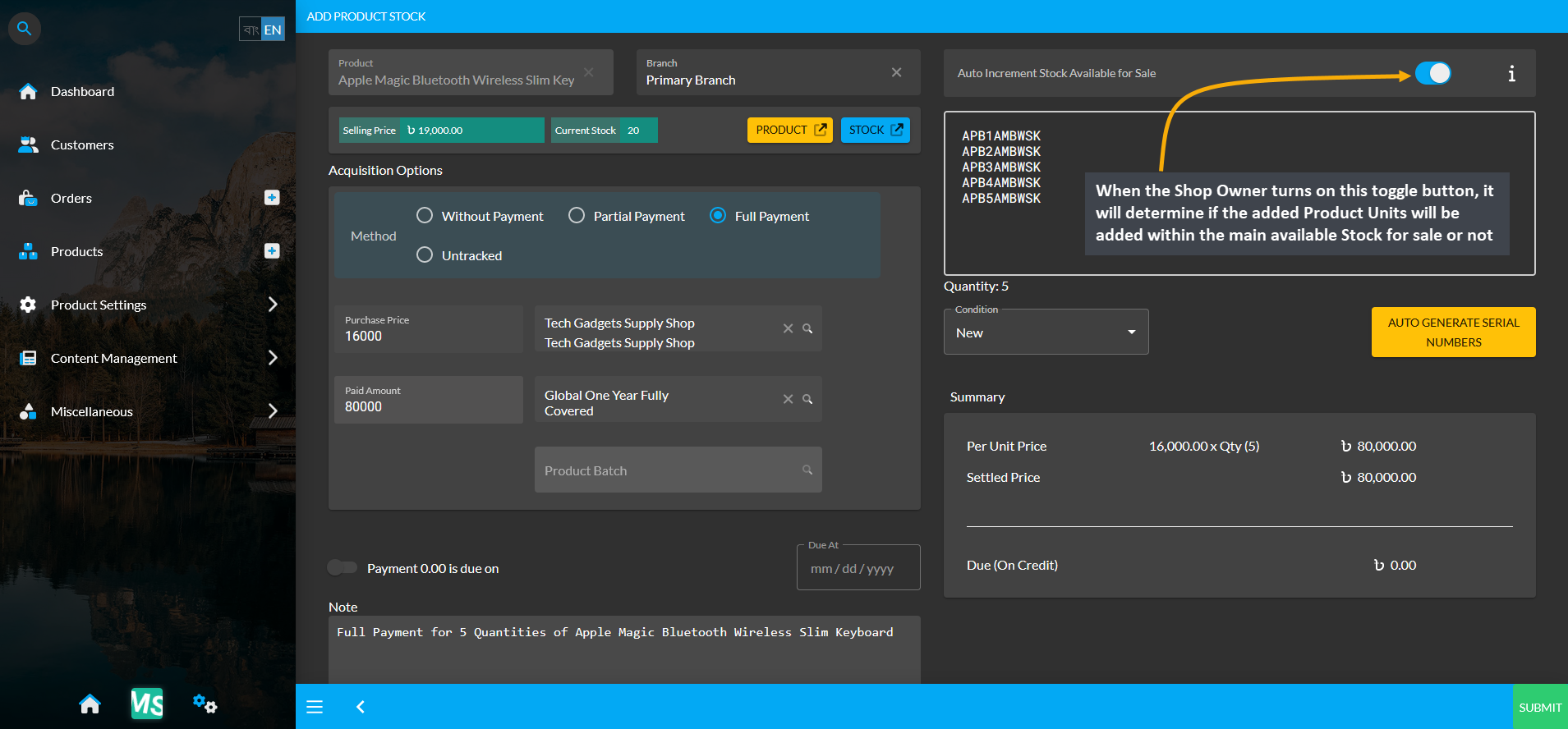
Task: Open Customers section
Action: 82,144
